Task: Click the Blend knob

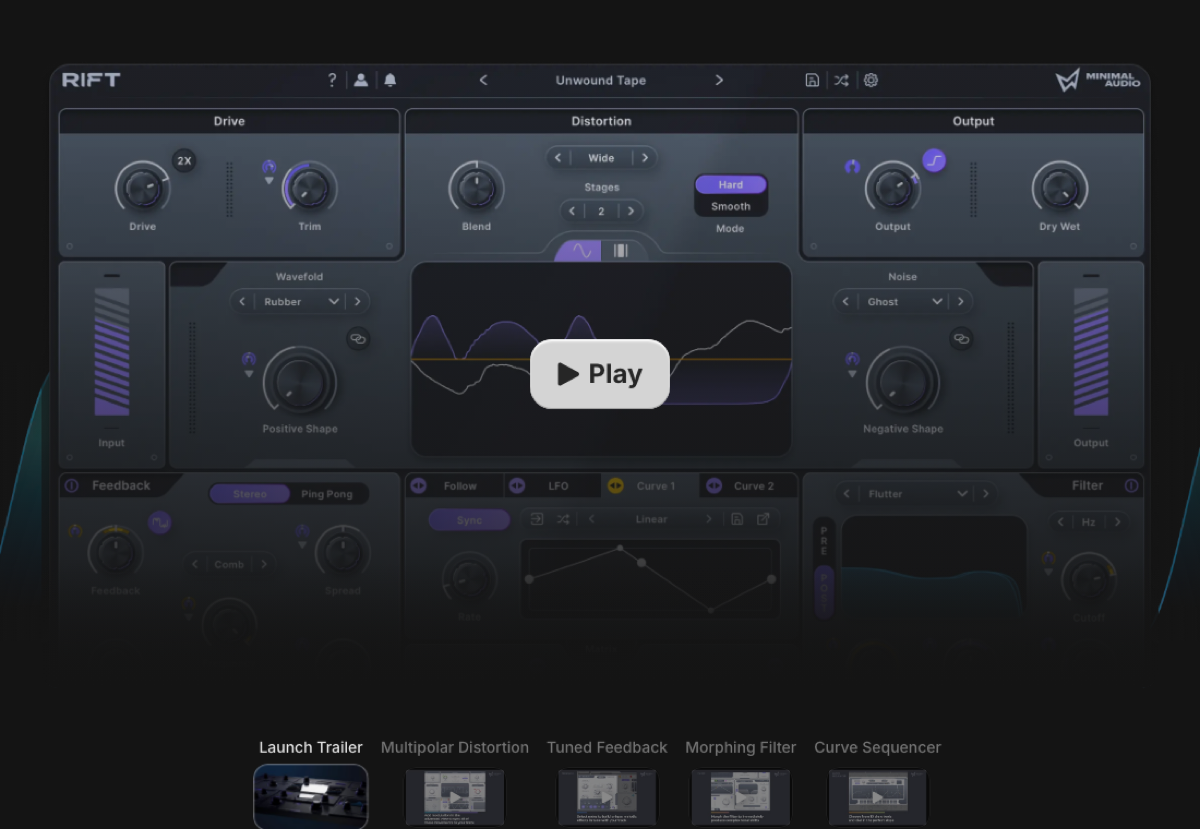Action: 476,187
